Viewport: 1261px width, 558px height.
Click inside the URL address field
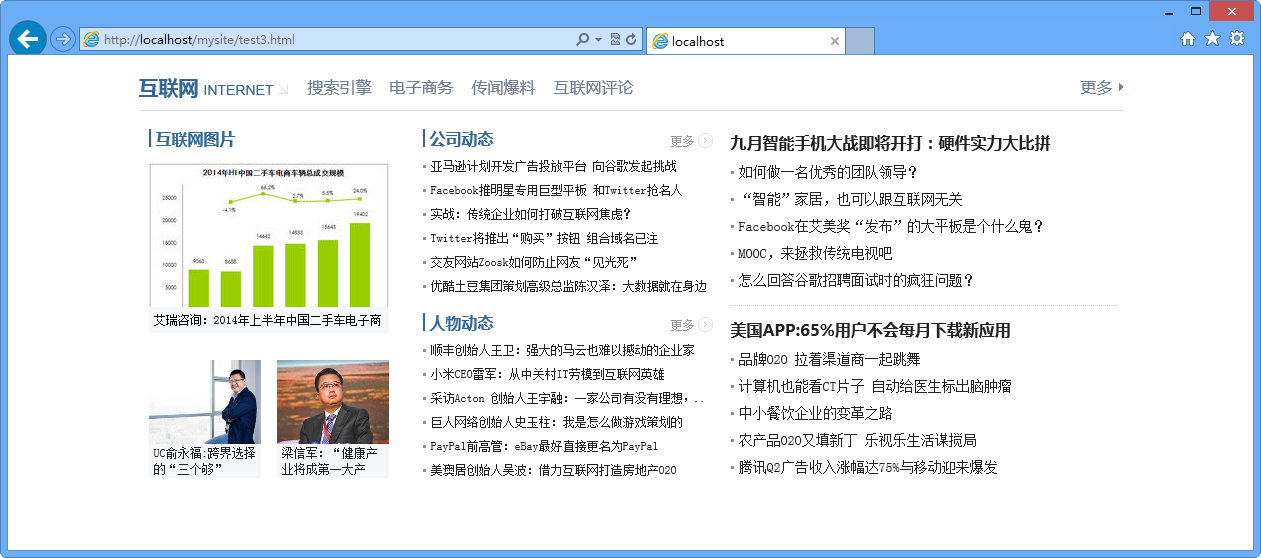[330, 40]
